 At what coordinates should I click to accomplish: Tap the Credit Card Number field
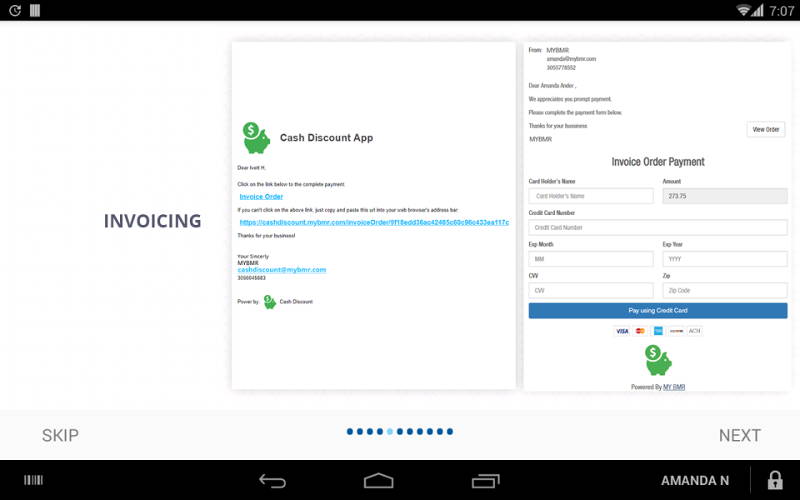point(658,228)
